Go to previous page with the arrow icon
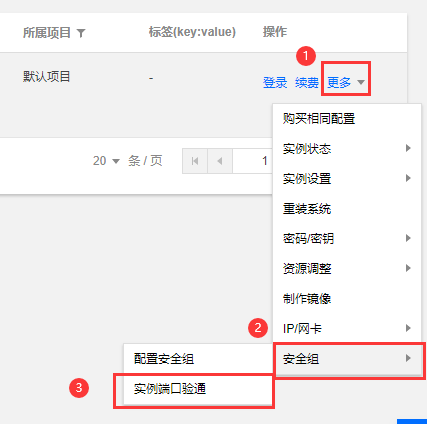Viewport: 427px width, 424px height. coord(220,161)
